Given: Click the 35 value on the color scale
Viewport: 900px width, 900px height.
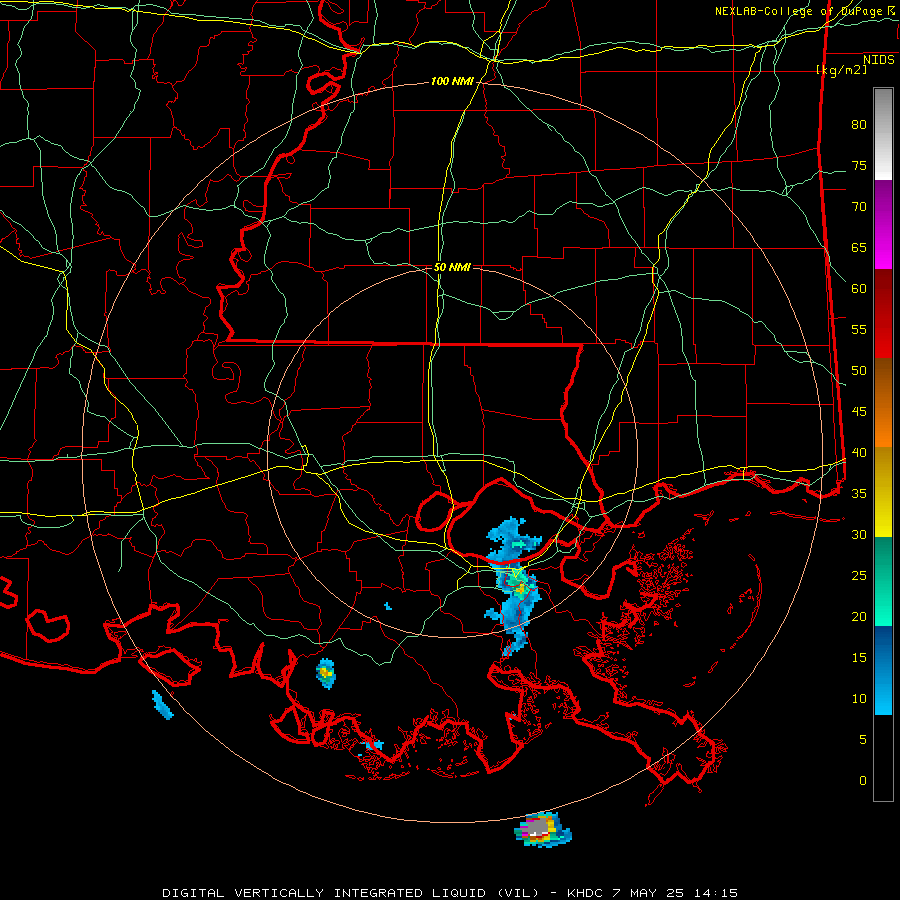Looking at the screenshot, I should coord(859,494).
